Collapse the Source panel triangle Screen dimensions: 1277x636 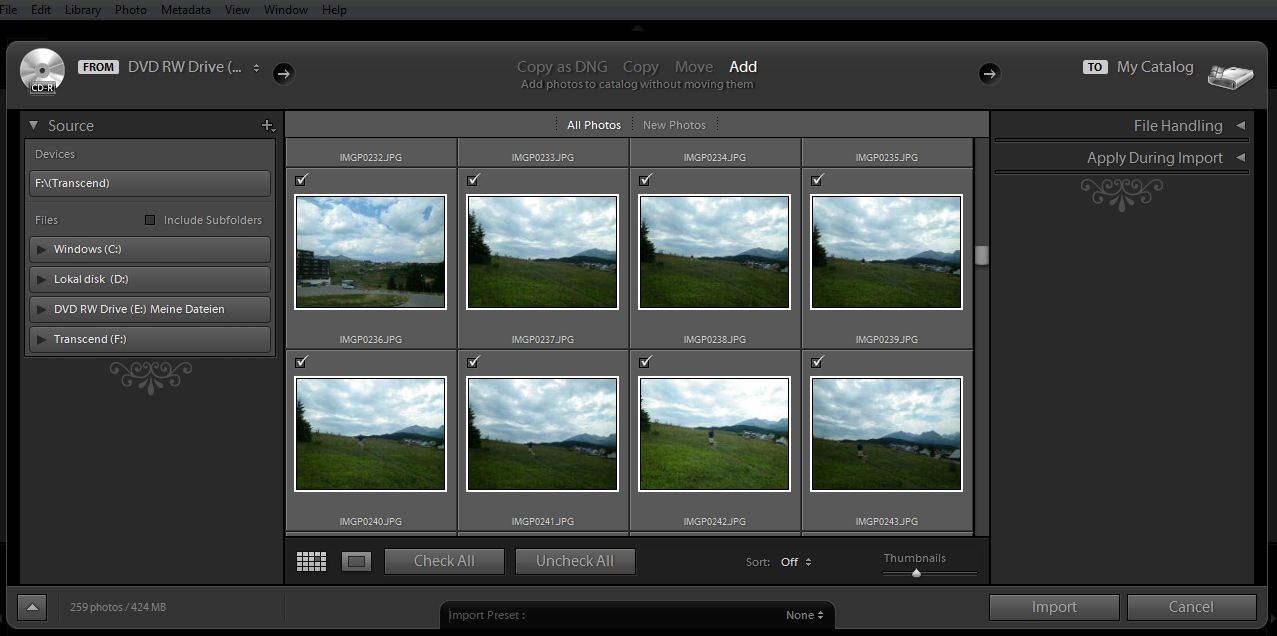coord(34,126)
